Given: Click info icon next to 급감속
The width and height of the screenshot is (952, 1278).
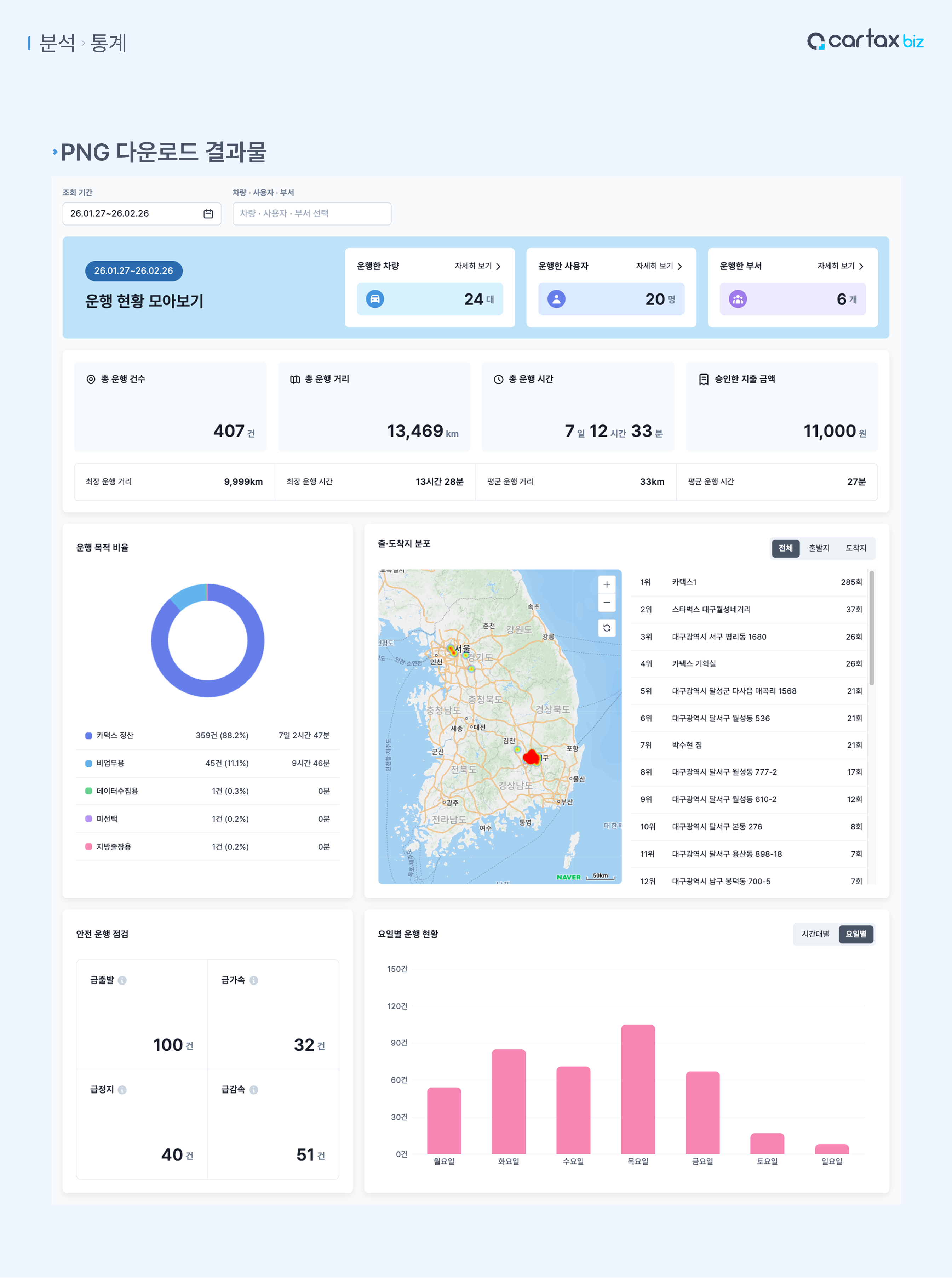Looking at the screenshot, I should click(x=253, y=1090).
